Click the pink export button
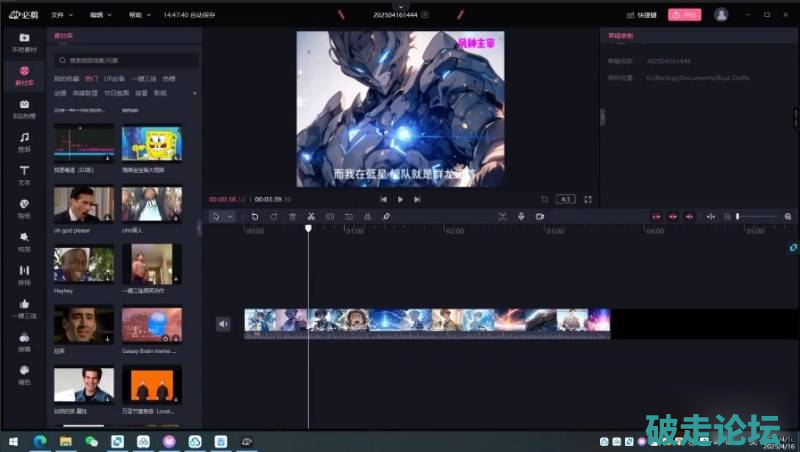 tap(684, 15)
